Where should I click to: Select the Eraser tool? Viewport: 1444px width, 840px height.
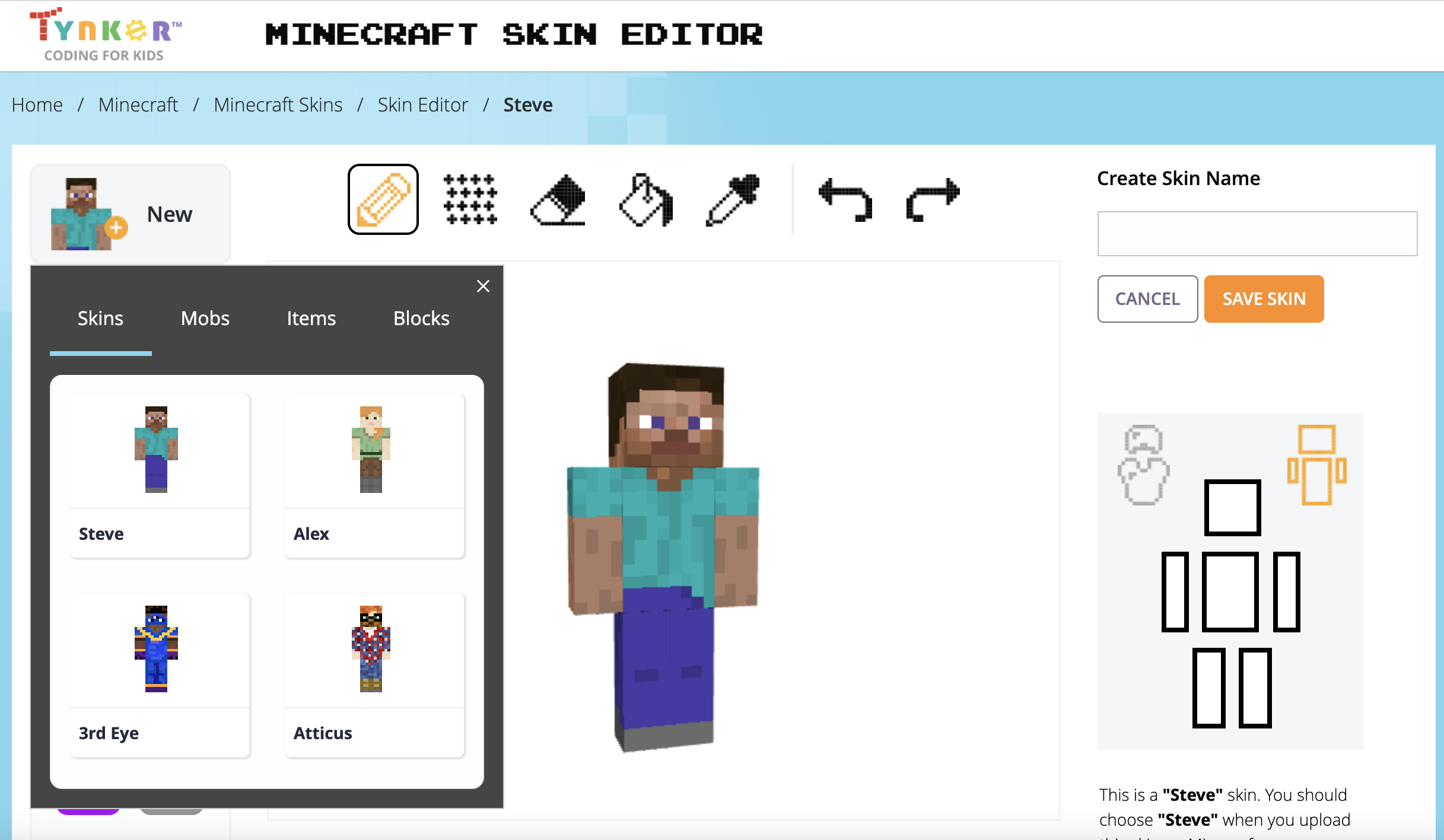click(x=558, y=199)
